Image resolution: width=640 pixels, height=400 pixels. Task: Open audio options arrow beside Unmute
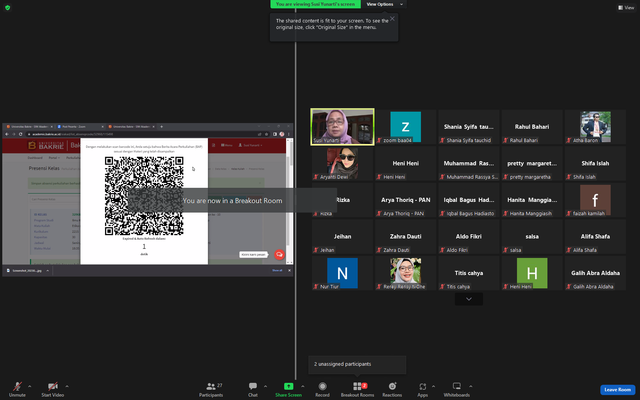[x=29, y=386]
